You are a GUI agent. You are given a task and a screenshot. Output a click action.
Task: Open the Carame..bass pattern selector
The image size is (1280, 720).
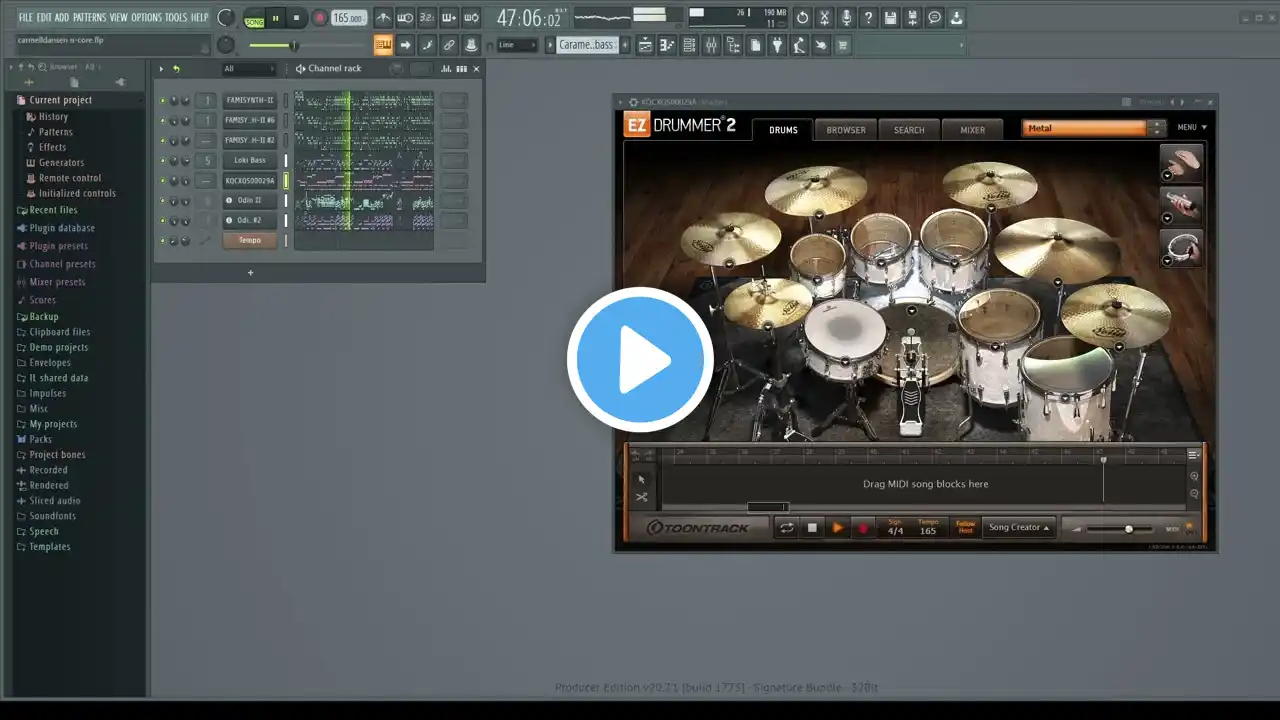[x=588, y=45]
